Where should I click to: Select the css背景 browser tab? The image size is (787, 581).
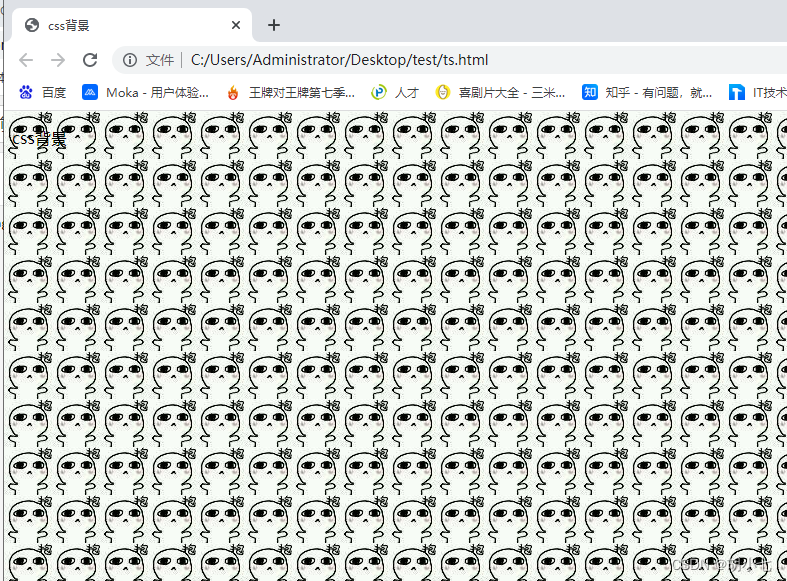tap(133, 25)
